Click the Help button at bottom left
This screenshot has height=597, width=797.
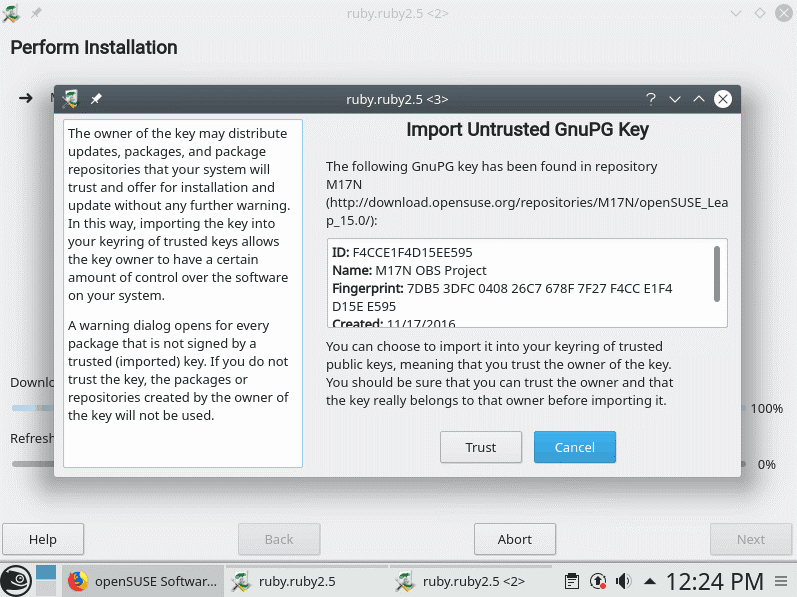pos(43,539)
